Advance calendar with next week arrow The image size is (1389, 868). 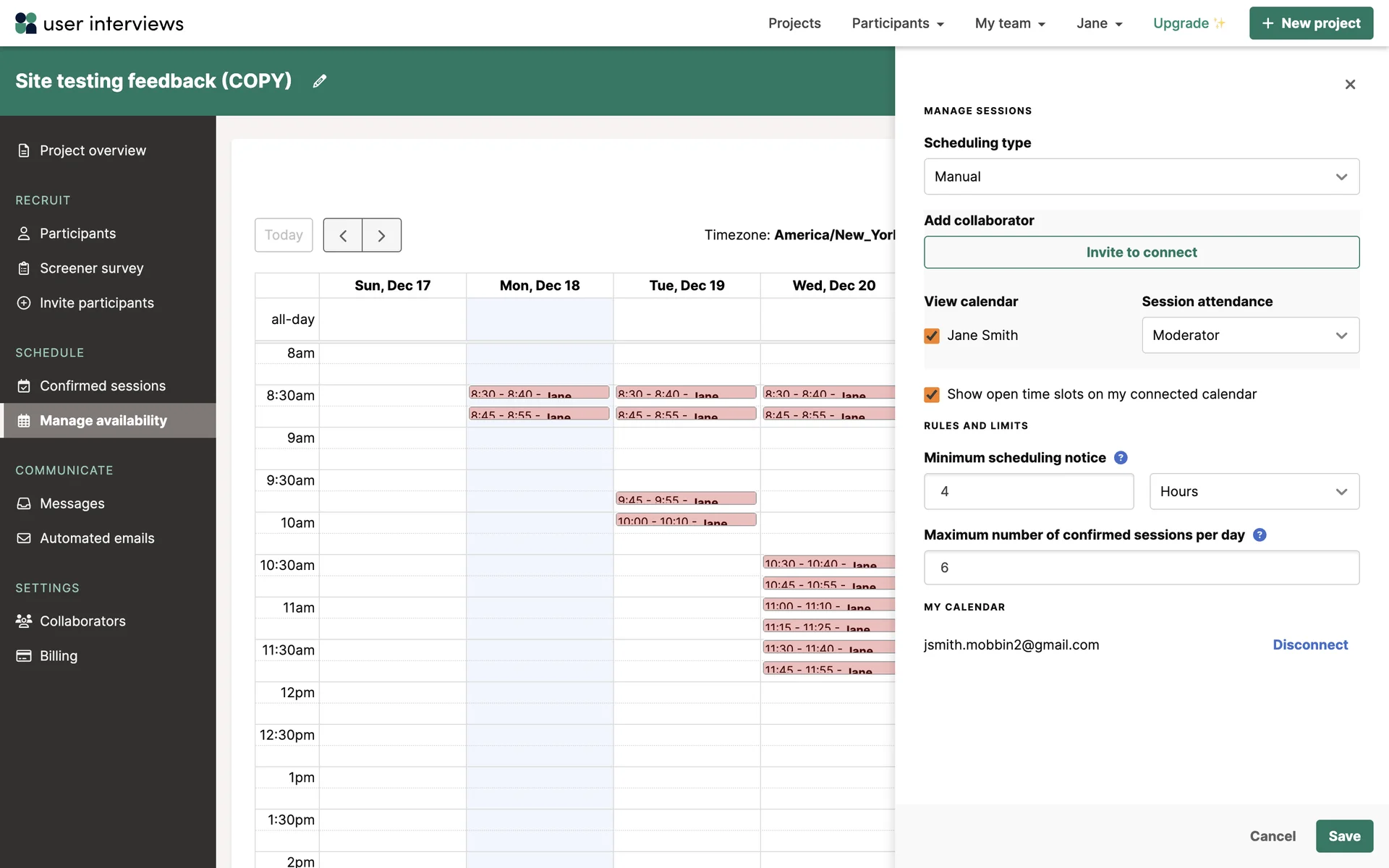381,235
